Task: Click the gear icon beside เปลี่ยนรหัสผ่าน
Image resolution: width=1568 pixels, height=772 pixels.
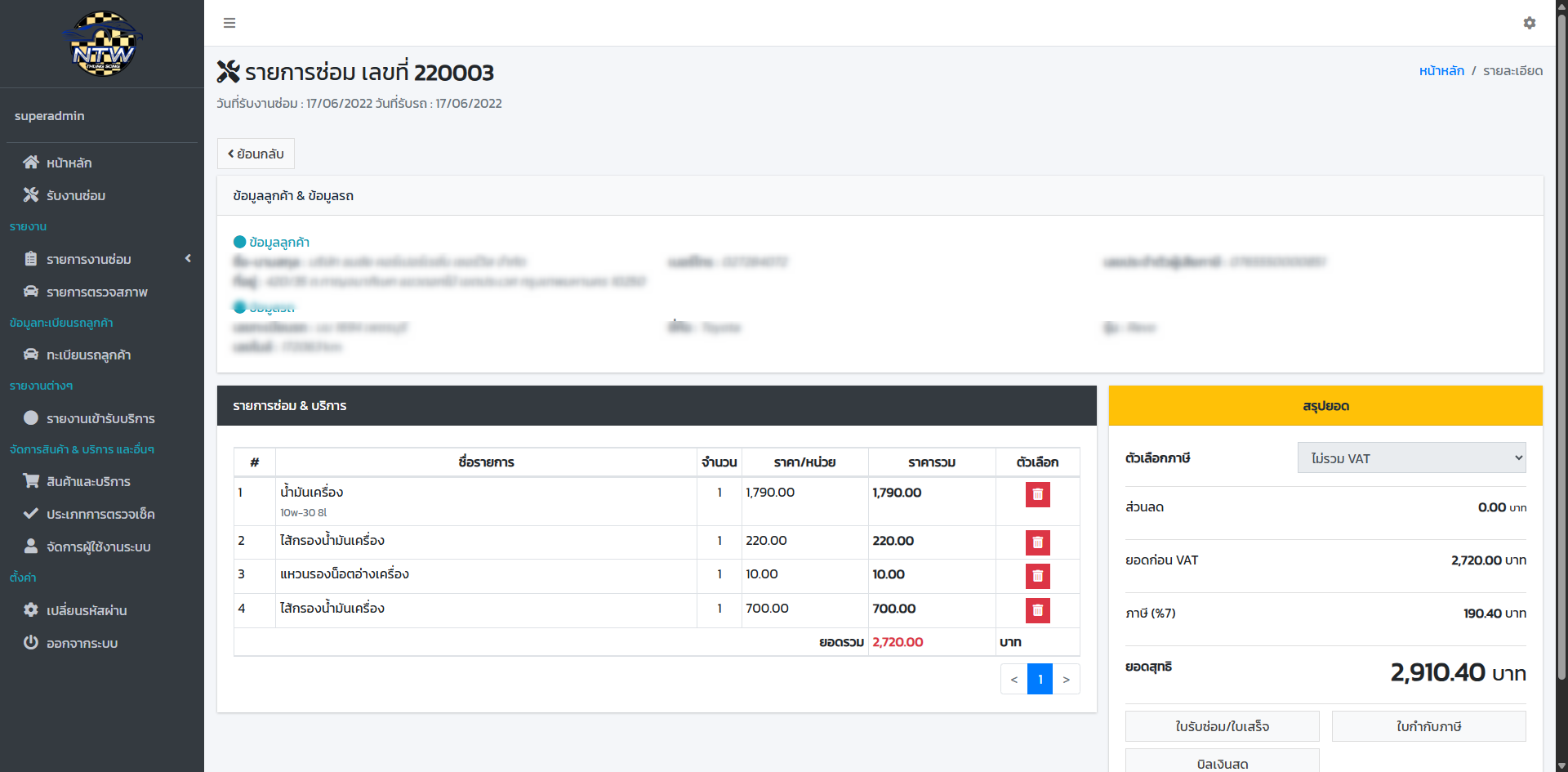Action: (31, 610)
